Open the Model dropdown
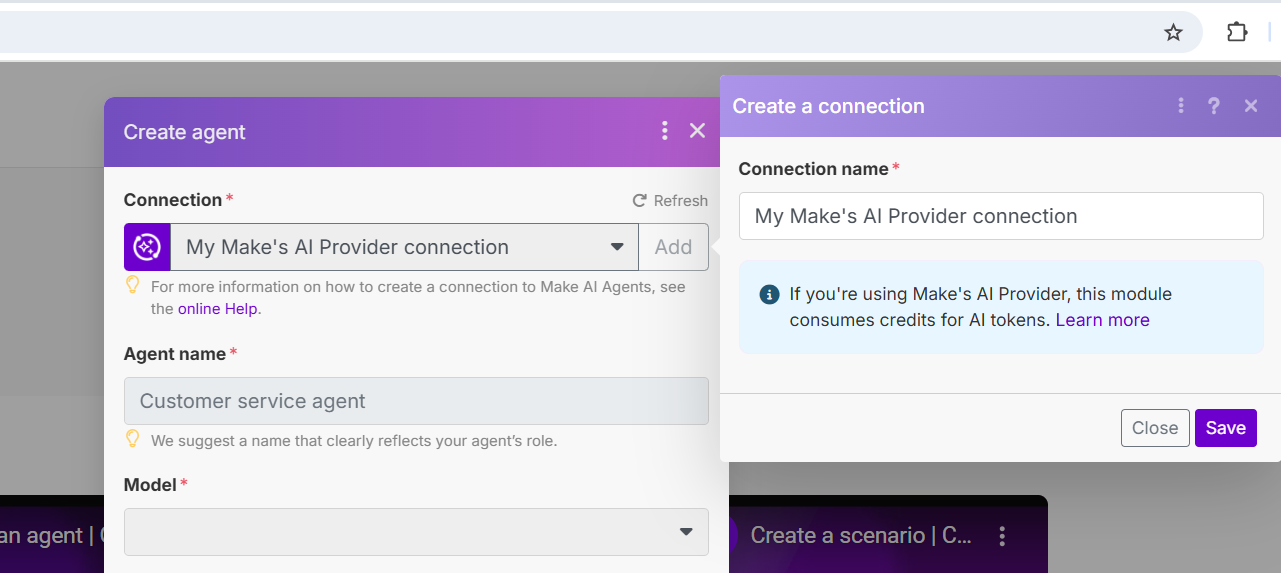The width and height of the screenshot is (1281, 573). pos(686,532)
